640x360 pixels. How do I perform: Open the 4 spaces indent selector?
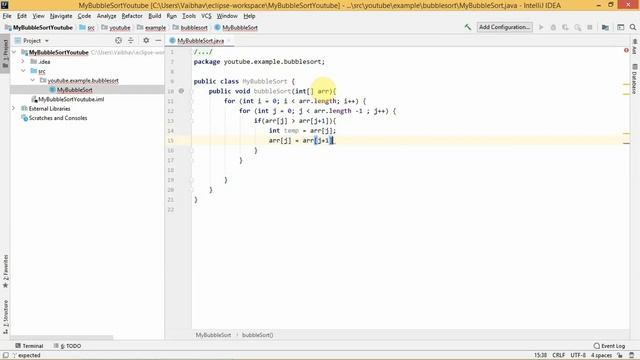click(601, 355)
